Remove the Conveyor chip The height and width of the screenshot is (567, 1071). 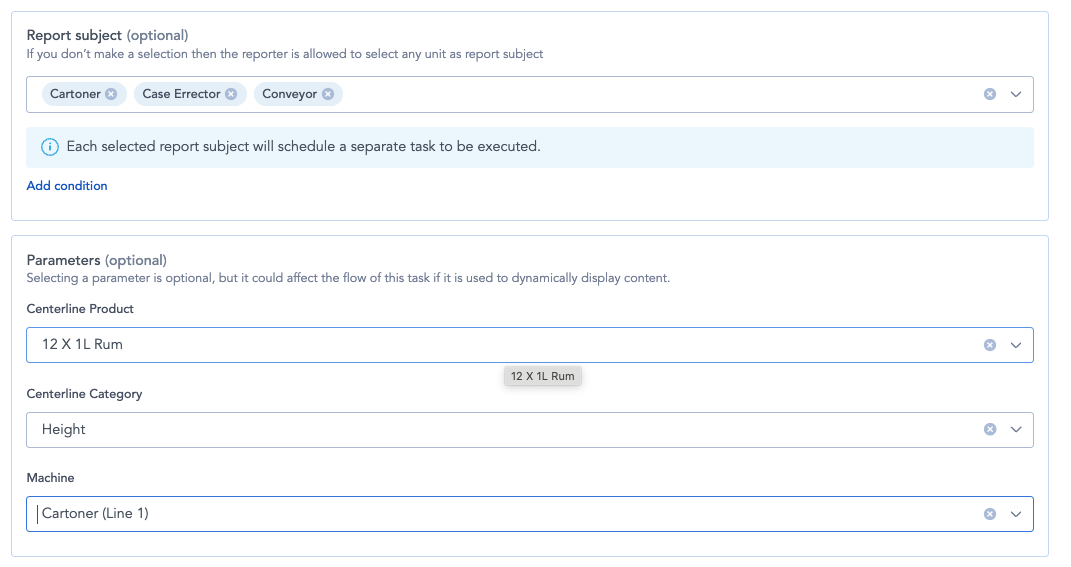click(328, 94)
